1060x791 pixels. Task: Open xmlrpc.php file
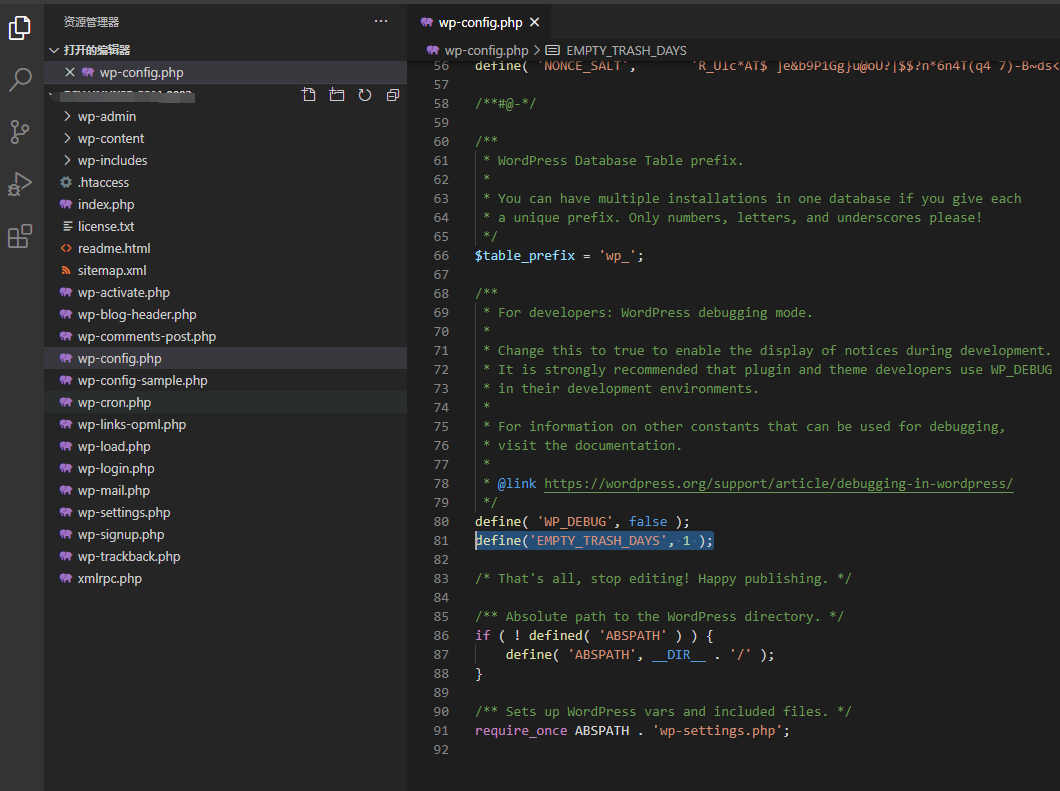[226, 578]
